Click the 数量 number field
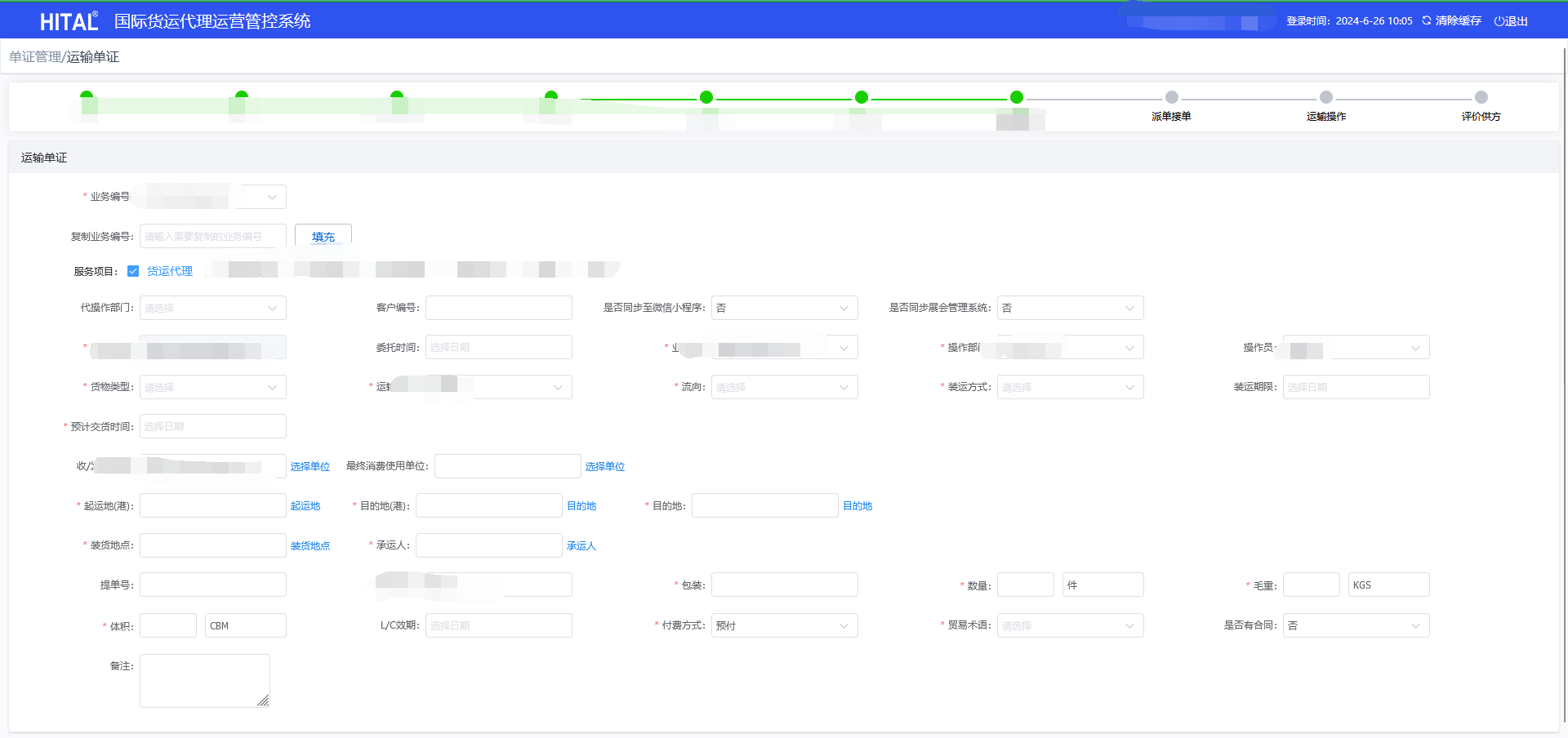The height and width of the screenshot is (738, 1568). click(1026, 585)
